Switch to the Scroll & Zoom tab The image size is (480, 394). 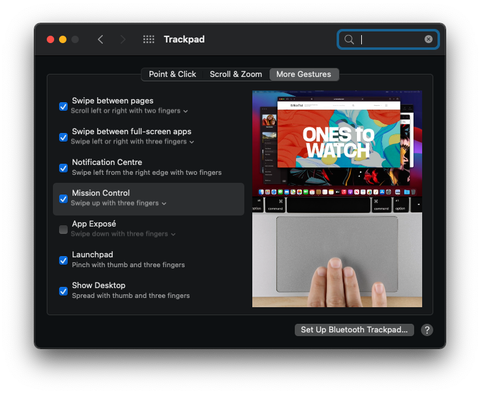click(236, 74)
